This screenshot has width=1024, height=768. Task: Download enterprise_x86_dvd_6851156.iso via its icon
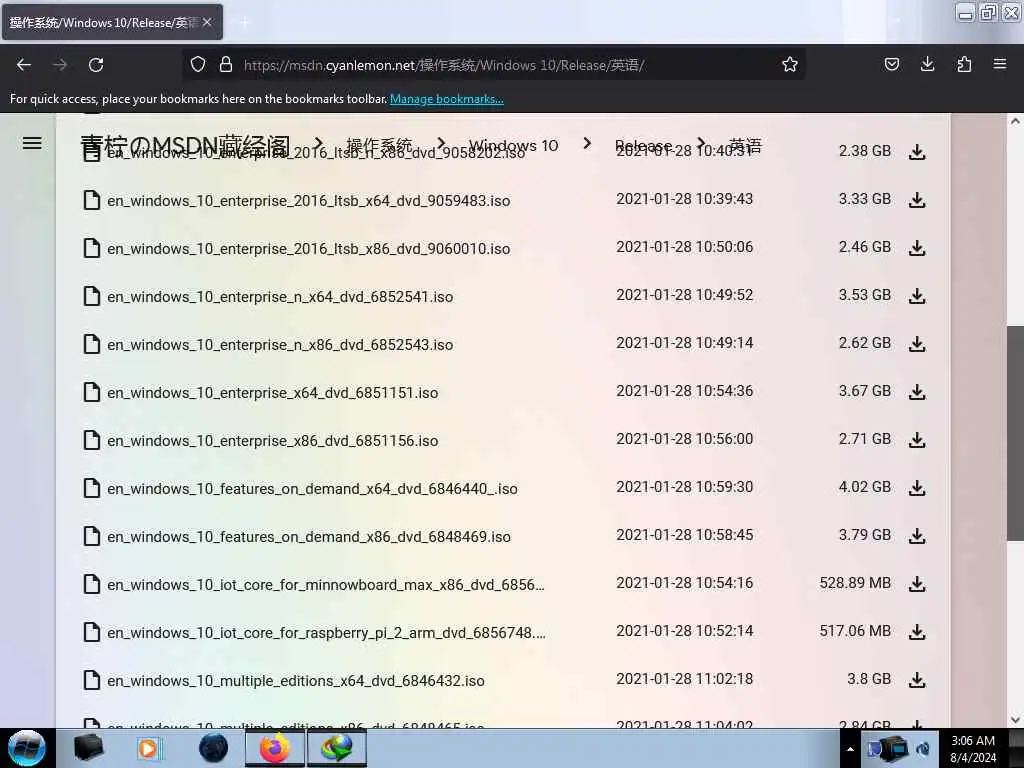click(x=917, y=440)
